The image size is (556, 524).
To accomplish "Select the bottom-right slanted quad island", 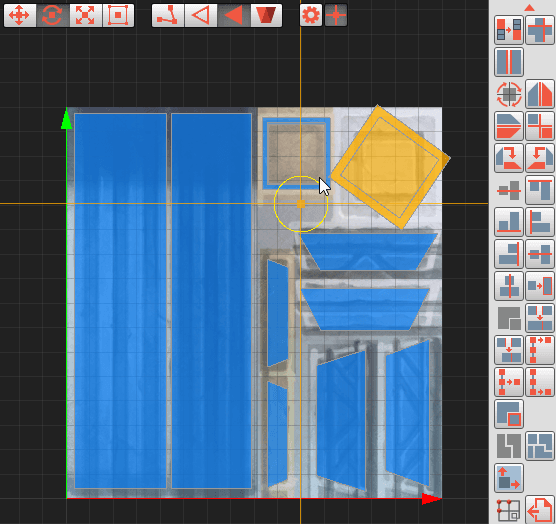I will [x=408, y=413].
